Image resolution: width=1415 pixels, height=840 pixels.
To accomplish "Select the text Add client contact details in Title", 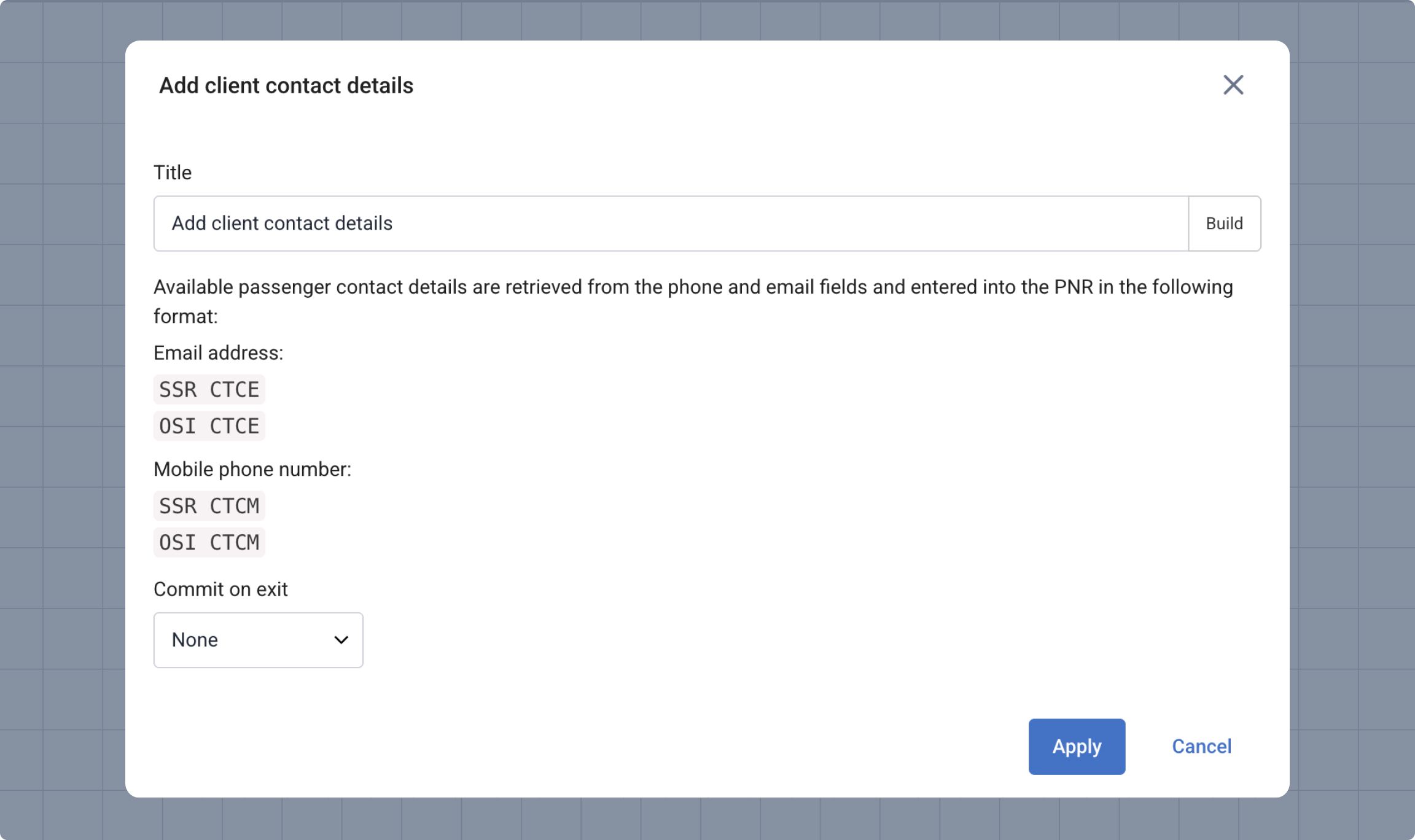I will coord(282,223).
